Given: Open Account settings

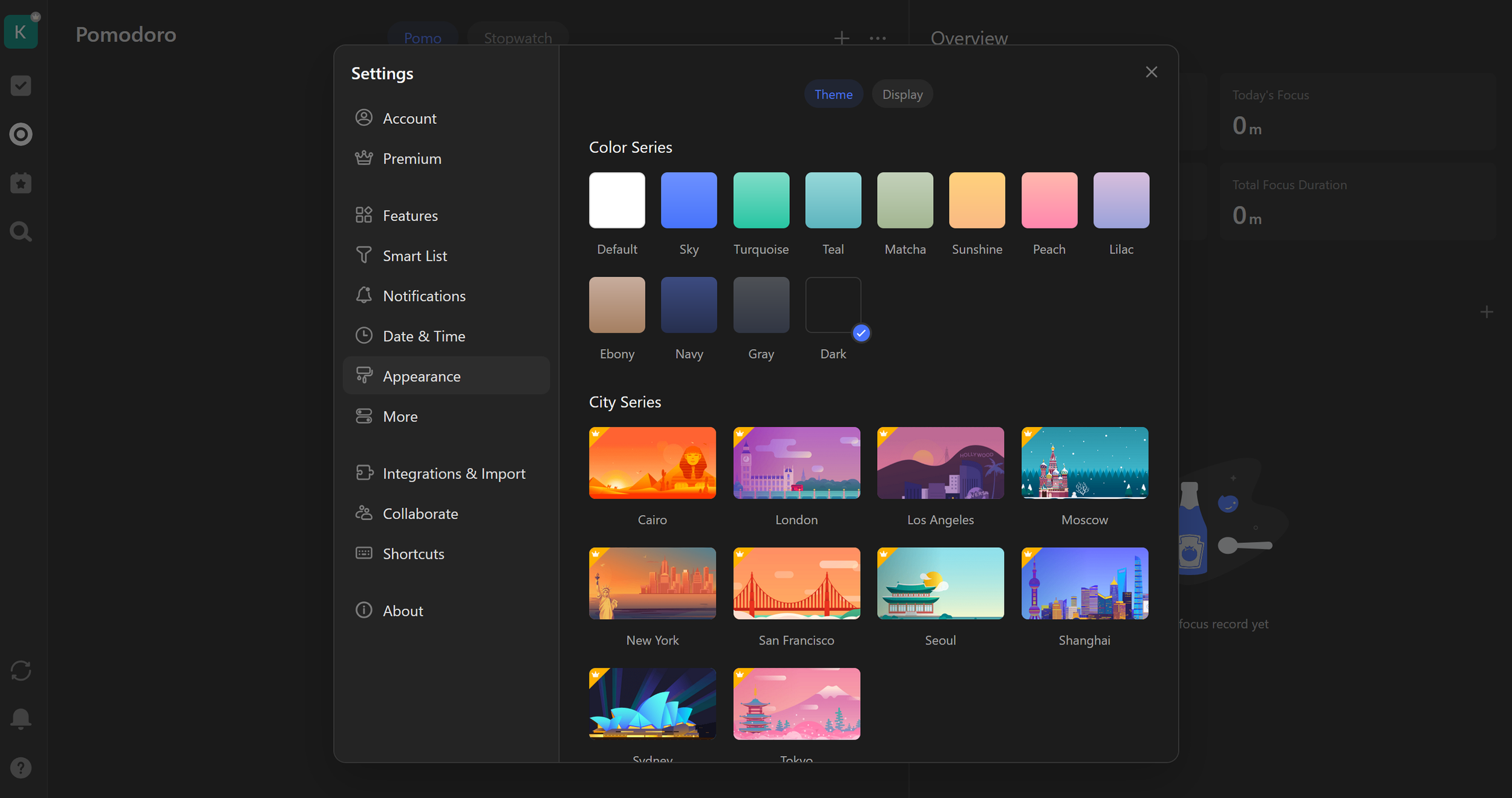Looking at the screenshot, I should click(x=409, y=118).
